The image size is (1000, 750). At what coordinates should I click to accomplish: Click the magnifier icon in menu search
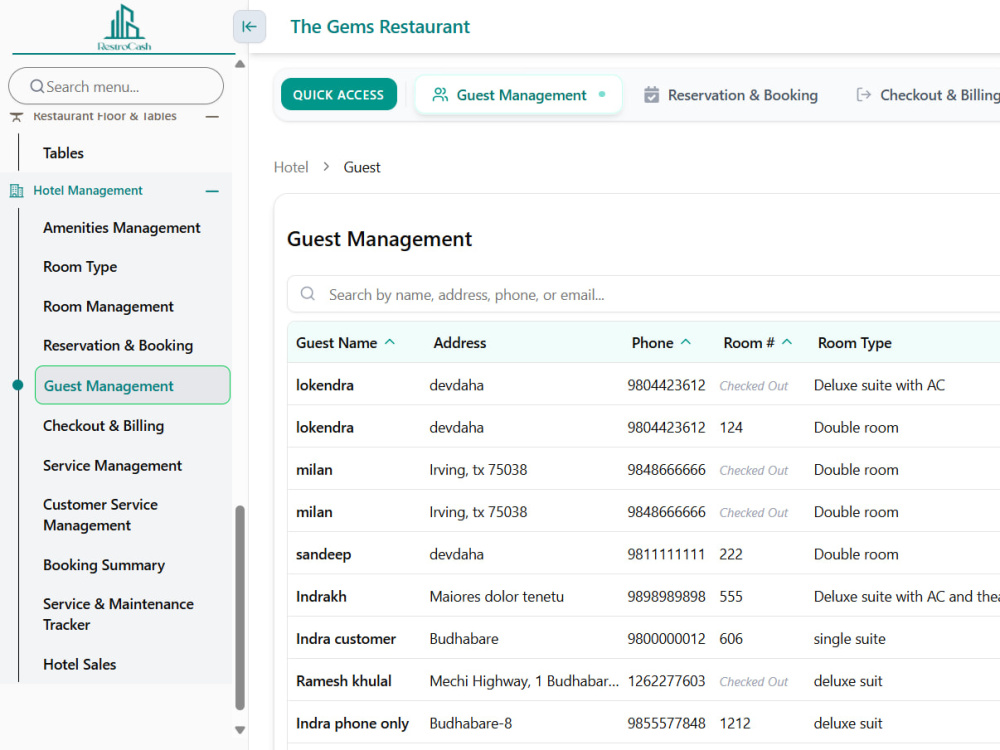37,86
